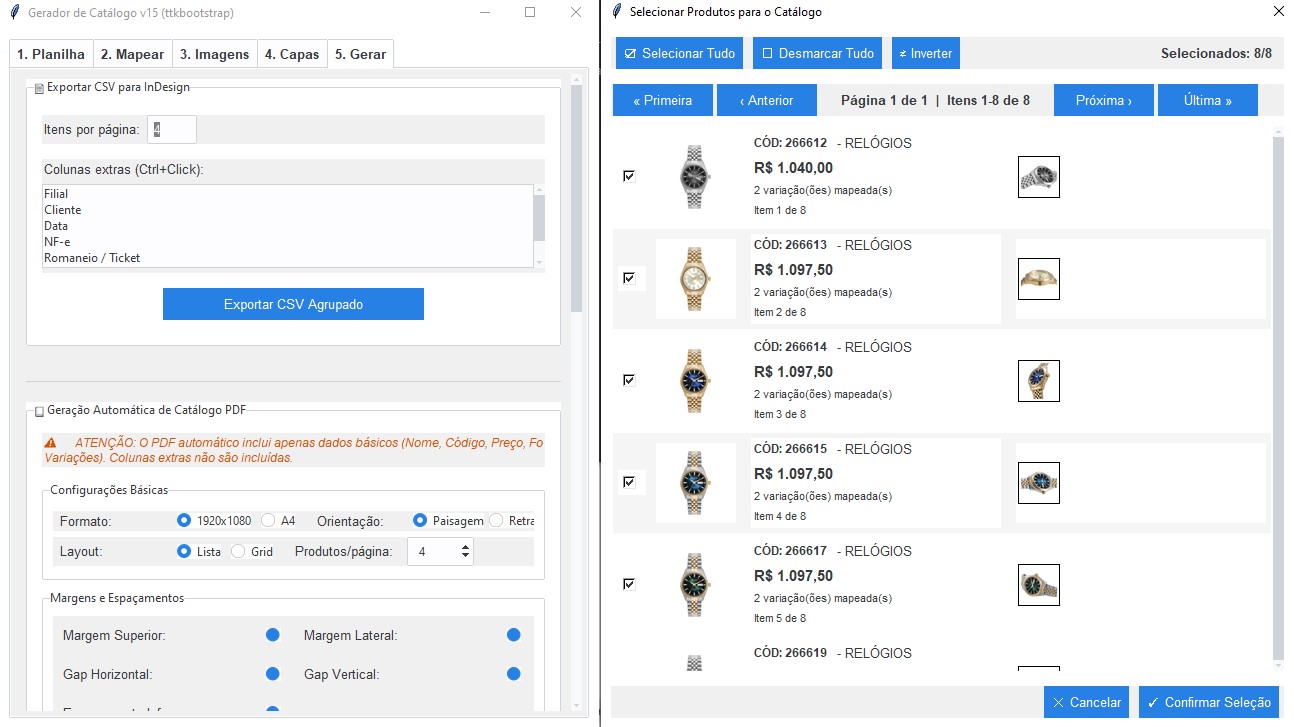
Task: Uncheck product 266612 in the selection list
Action: click(x=629, y=175)
